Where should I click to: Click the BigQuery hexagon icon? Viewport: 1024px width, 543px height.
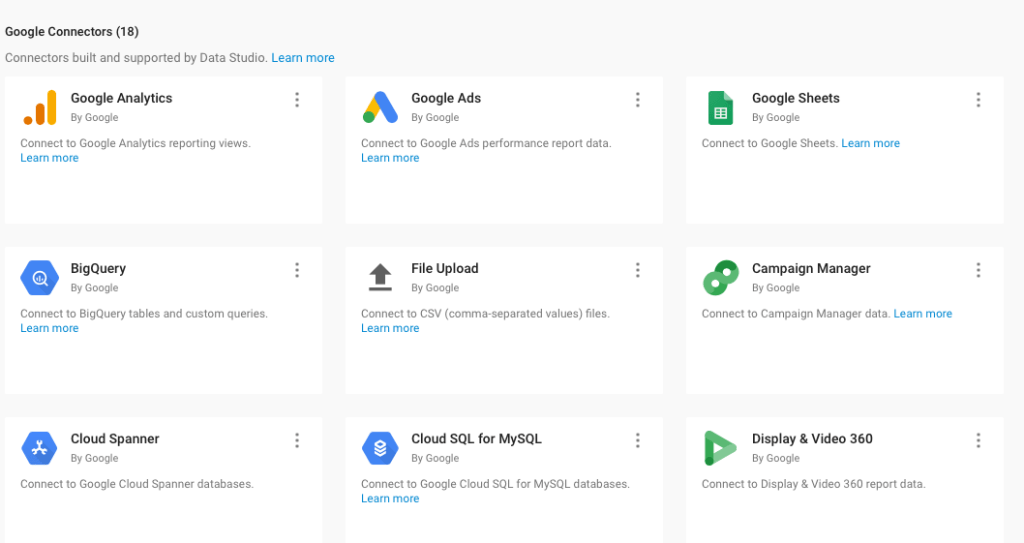(x=40, y=277)
